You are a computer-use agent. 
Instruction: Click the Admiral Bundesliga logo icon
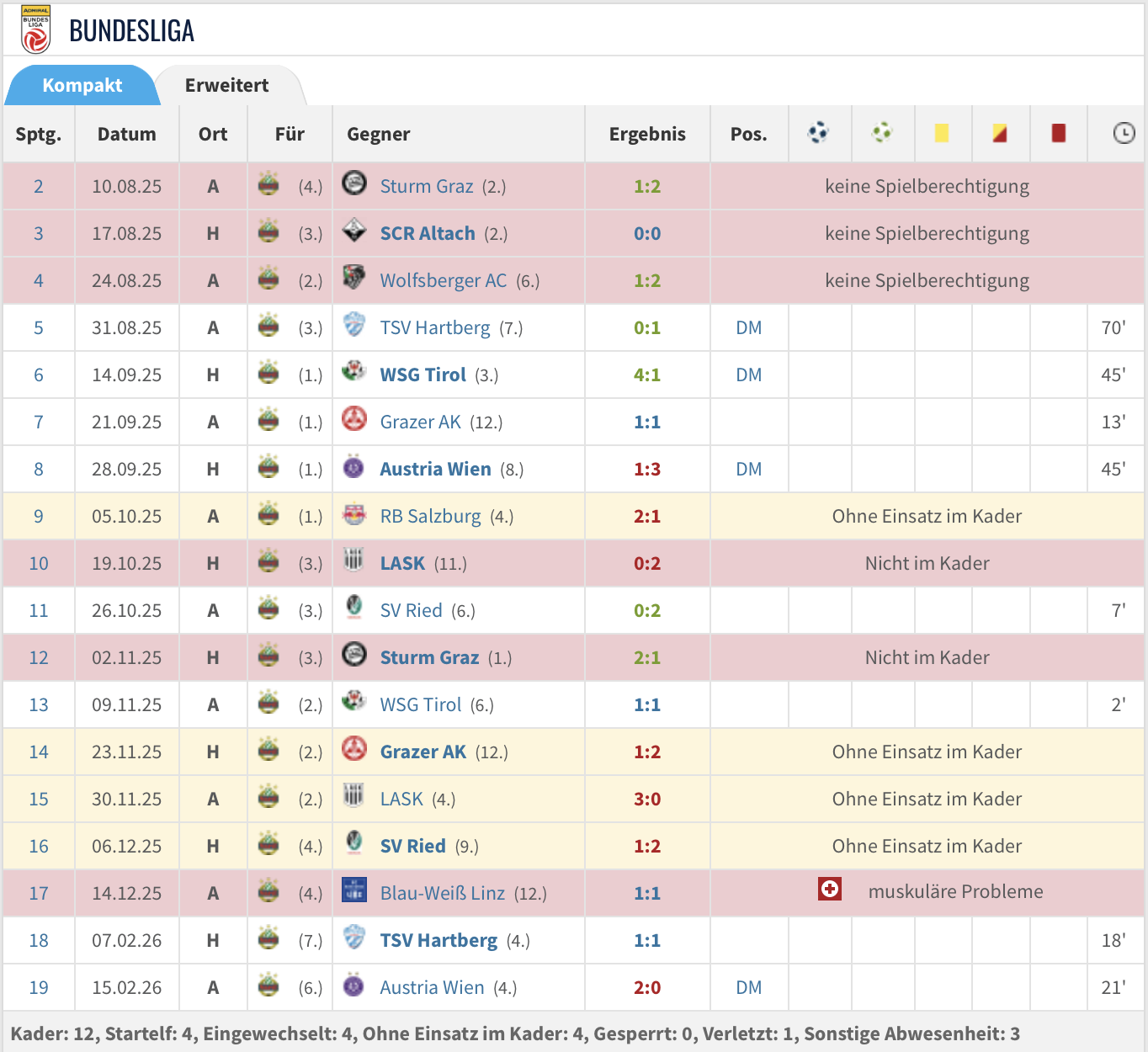pos(35,29)
